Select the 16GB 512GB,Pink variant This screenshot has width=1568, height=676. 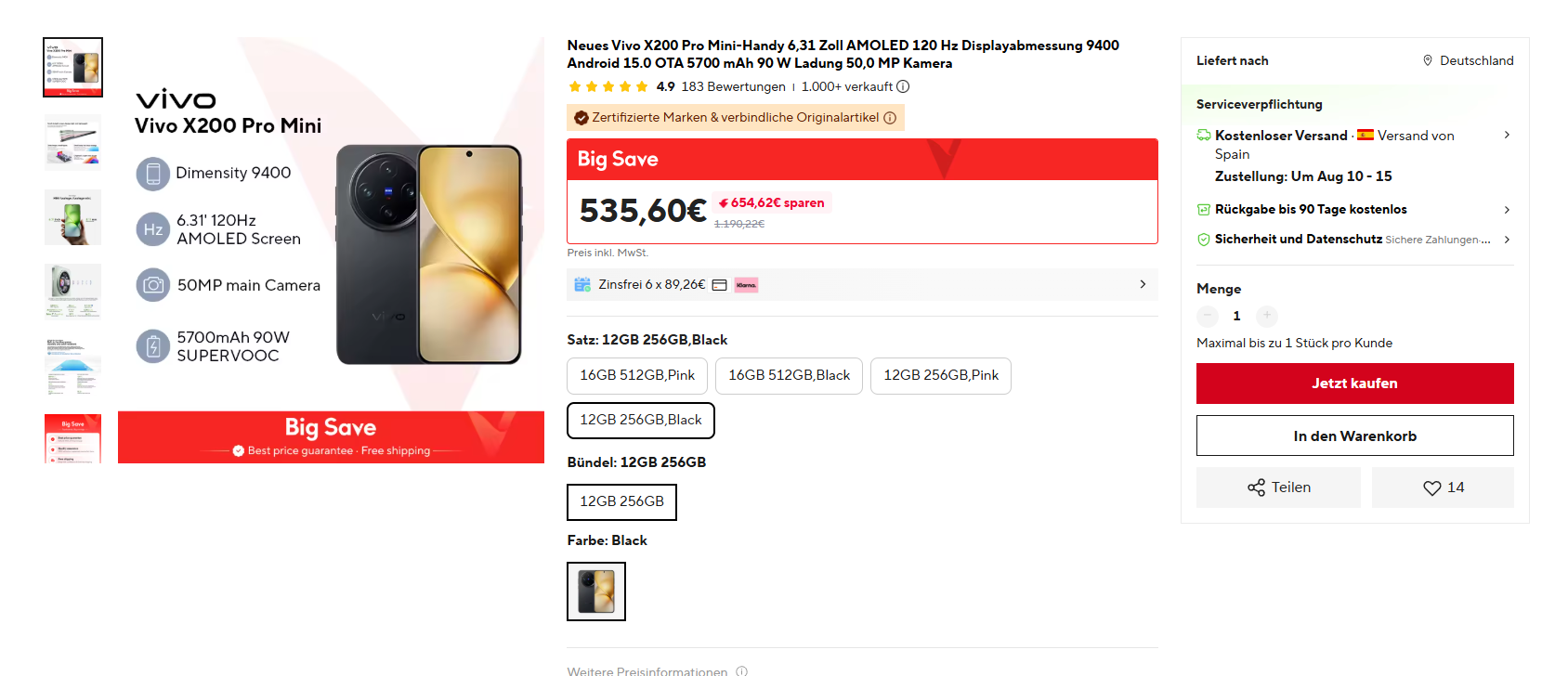tap(637, 375)
